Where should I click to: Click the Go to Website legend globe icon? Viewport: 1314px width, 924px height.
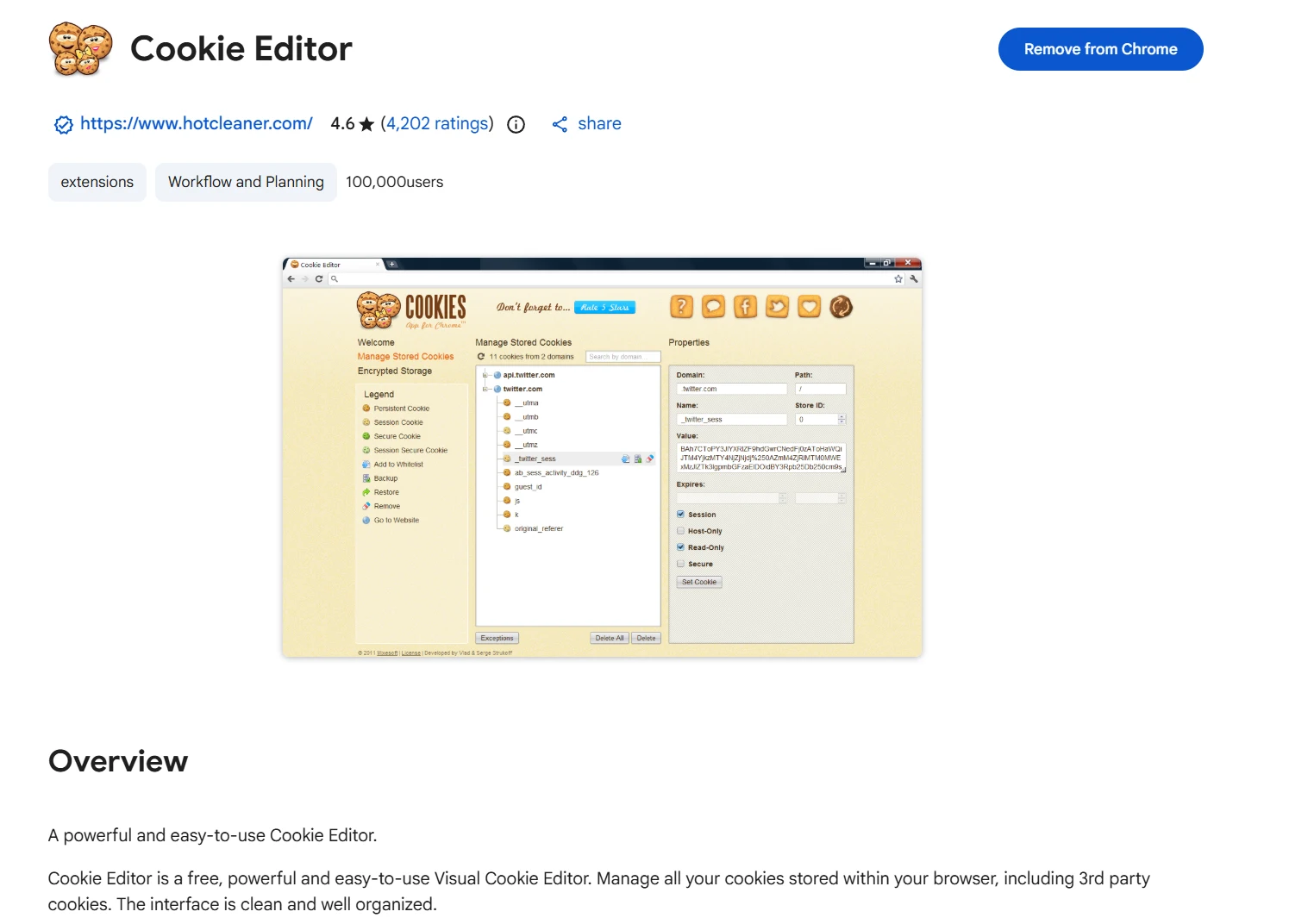pyautogui.click(x=366, y=520)
